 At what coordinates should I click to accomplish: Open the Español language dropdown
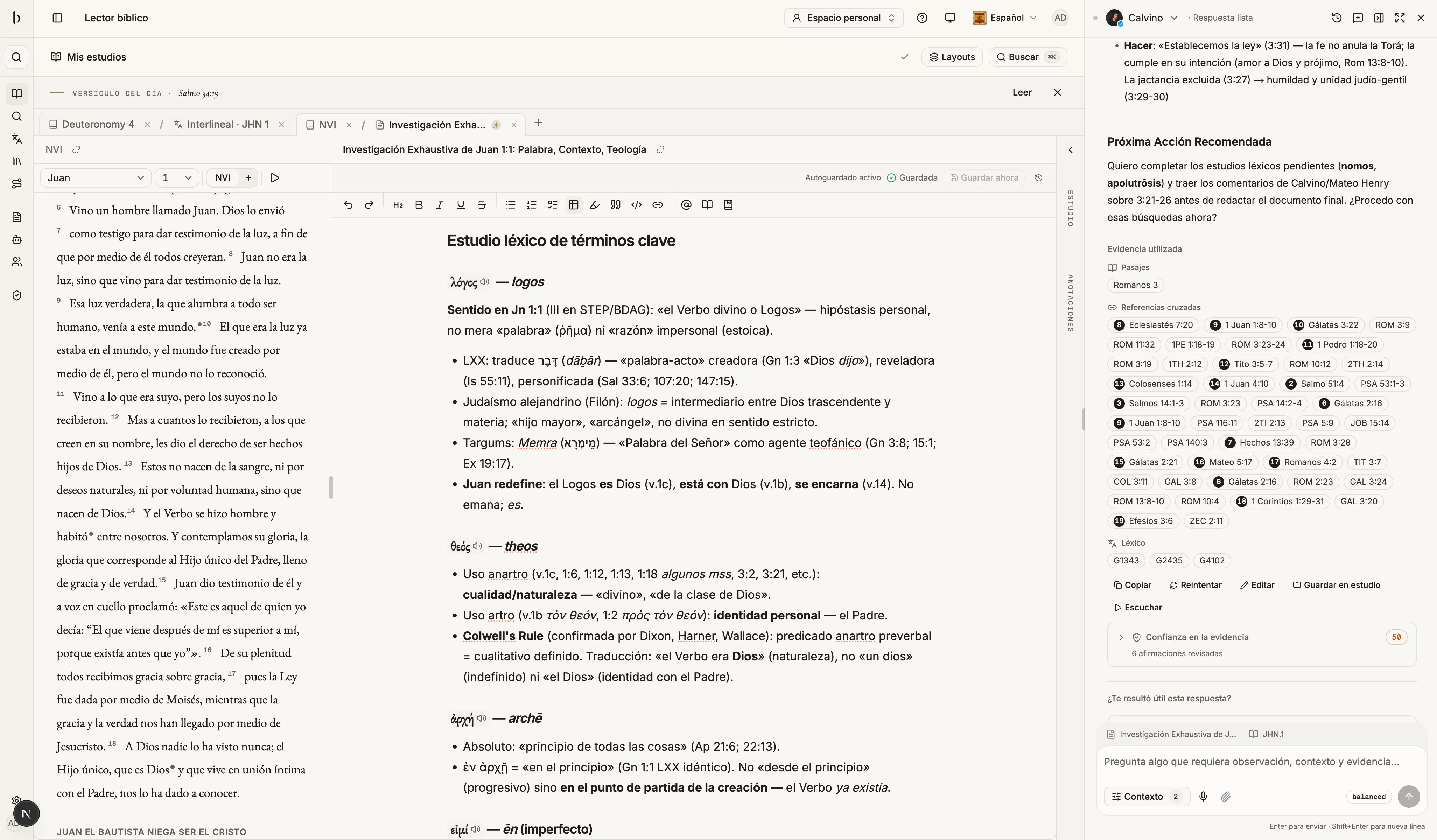click(1004, 18)
